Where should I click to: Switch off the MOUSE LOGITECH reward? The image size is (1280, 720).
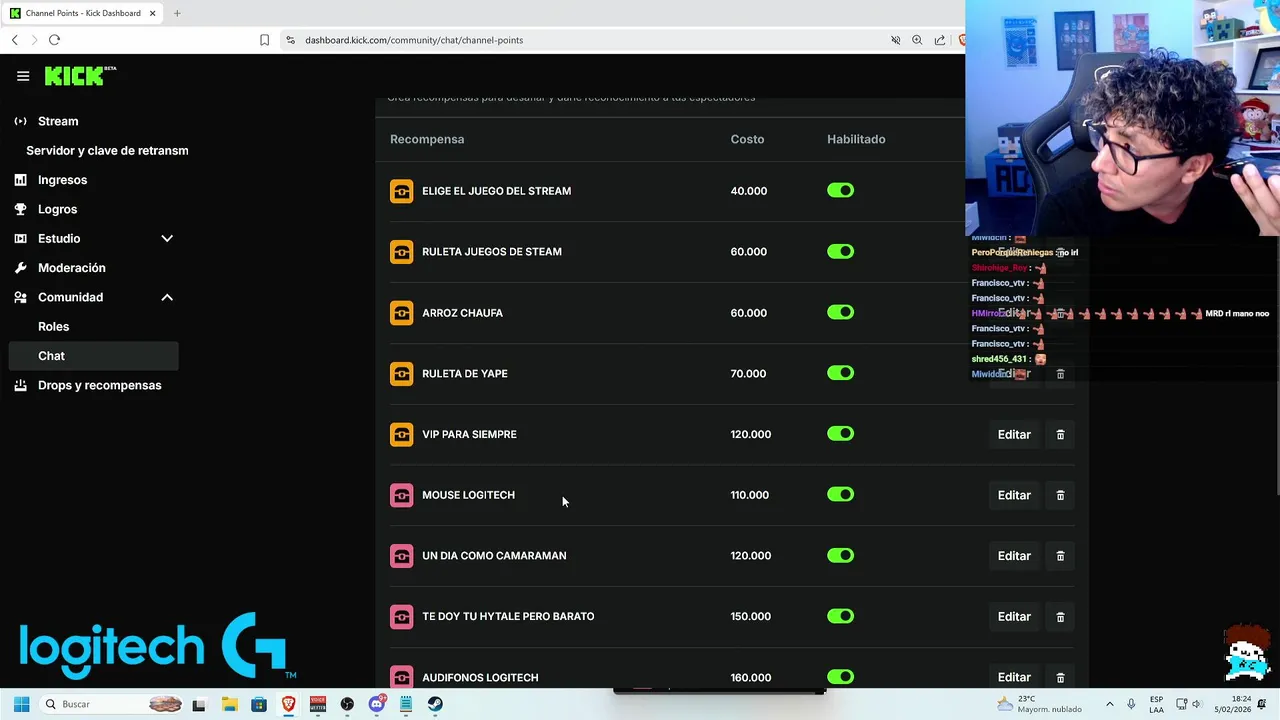(x=840, y=495)
